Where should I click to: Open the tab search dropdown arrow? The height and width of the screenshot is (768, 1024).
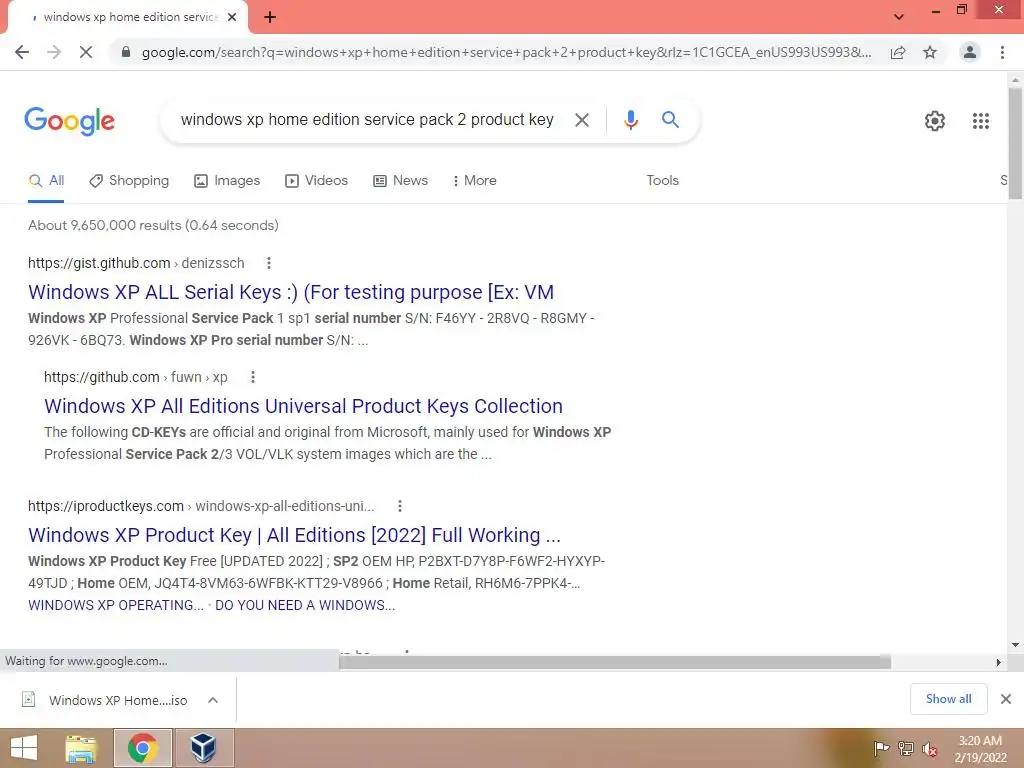point(899,17)
